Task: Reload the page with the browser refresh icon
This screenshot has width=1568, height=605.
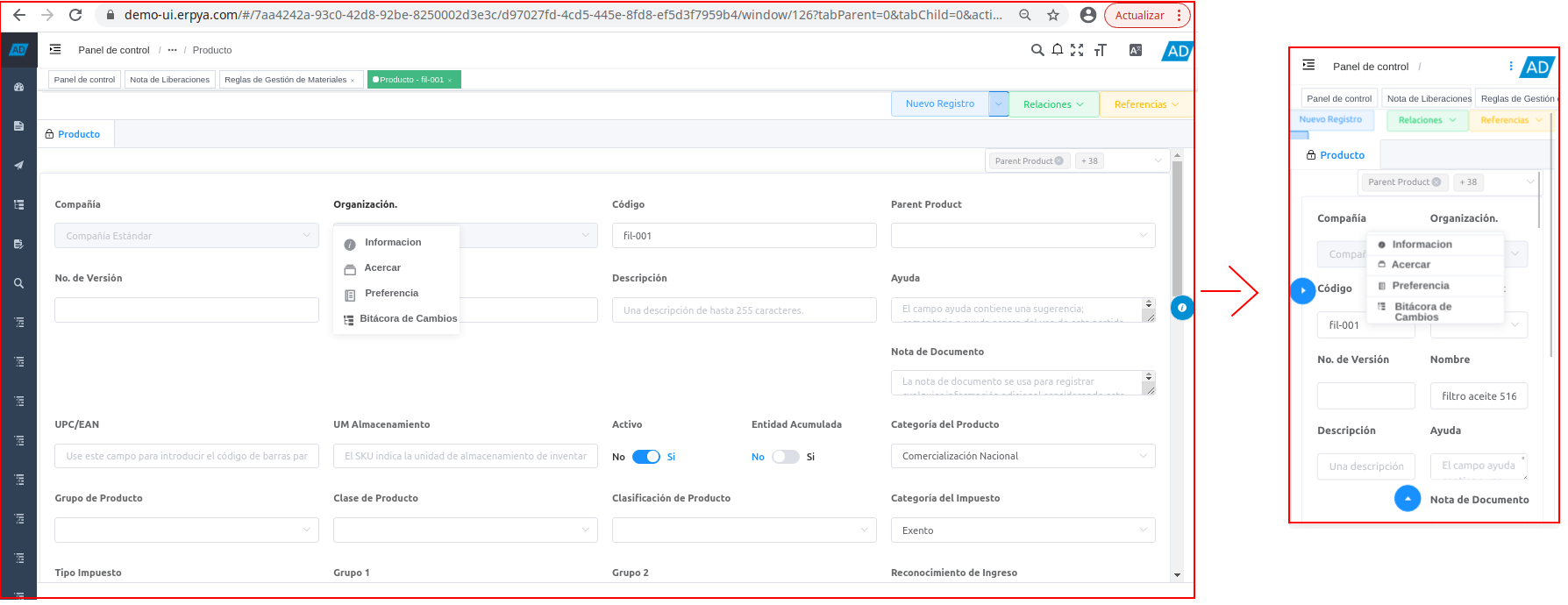Action: (x=75, y=15)
